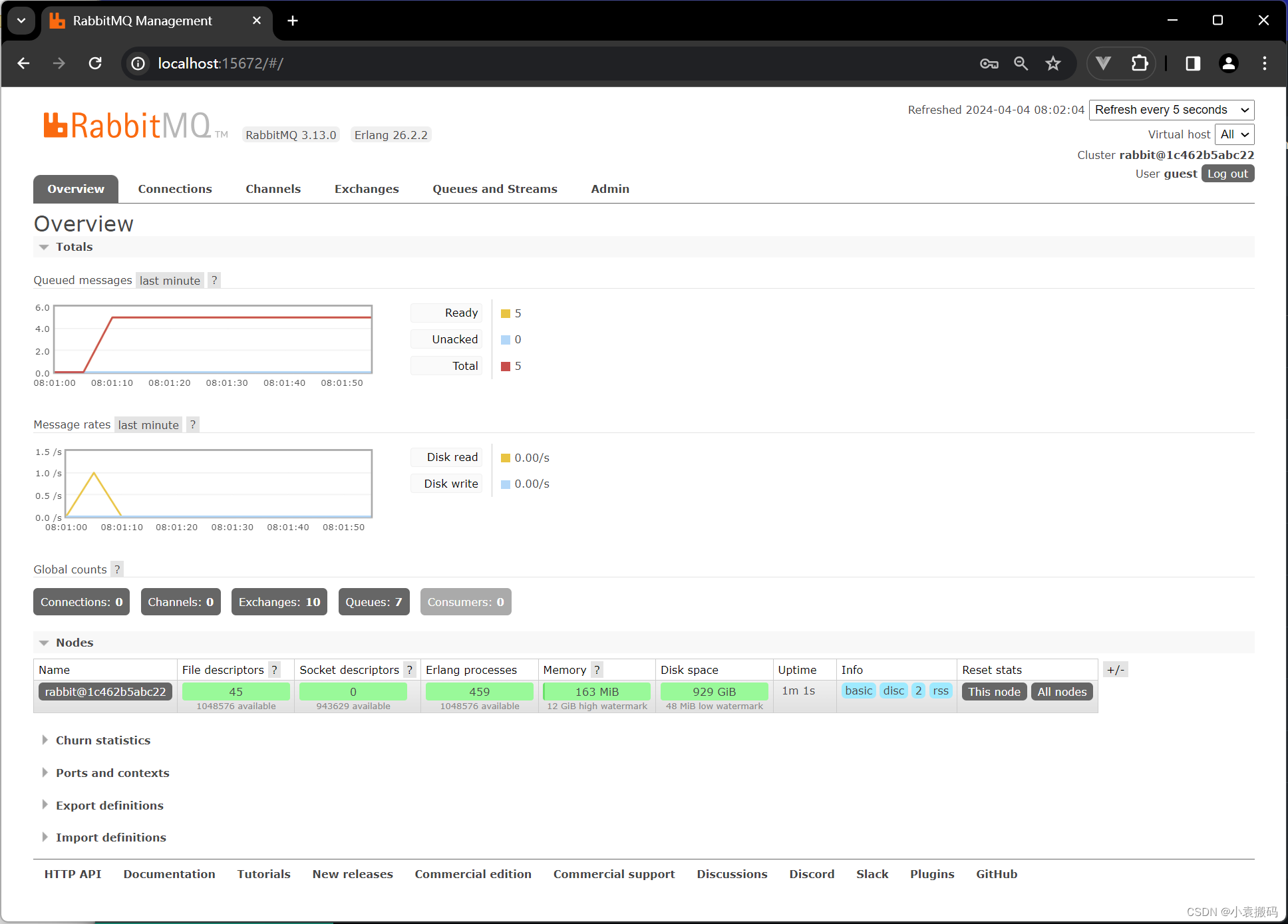The width and height of the screenshot is (1288, 924).
Task: Select the Virtual host All dropdown
Action: click(x=1232, y=133)
